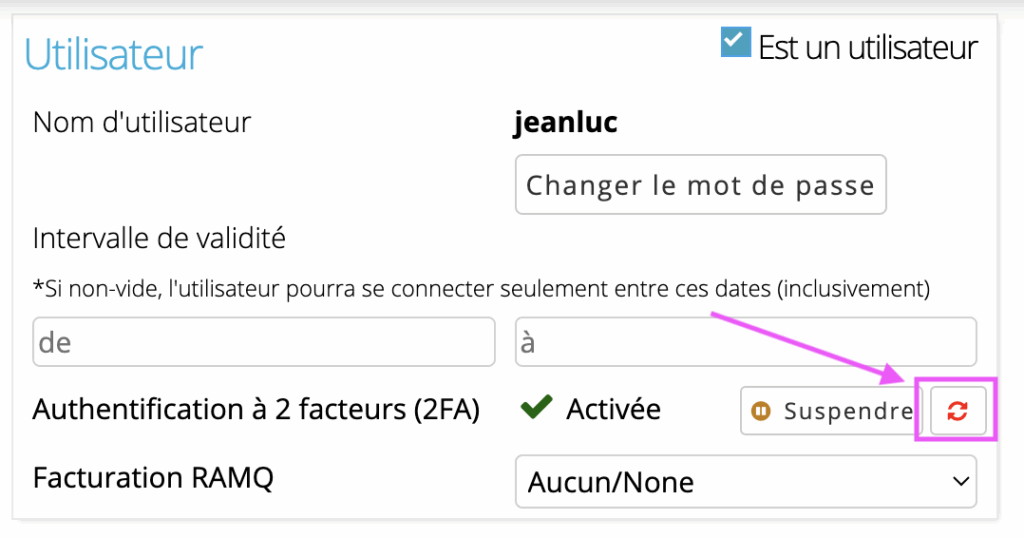Suspend two-factor authentication with Suspendre
The width and height of the screenshot is (1024, 538).
[831, 411]
